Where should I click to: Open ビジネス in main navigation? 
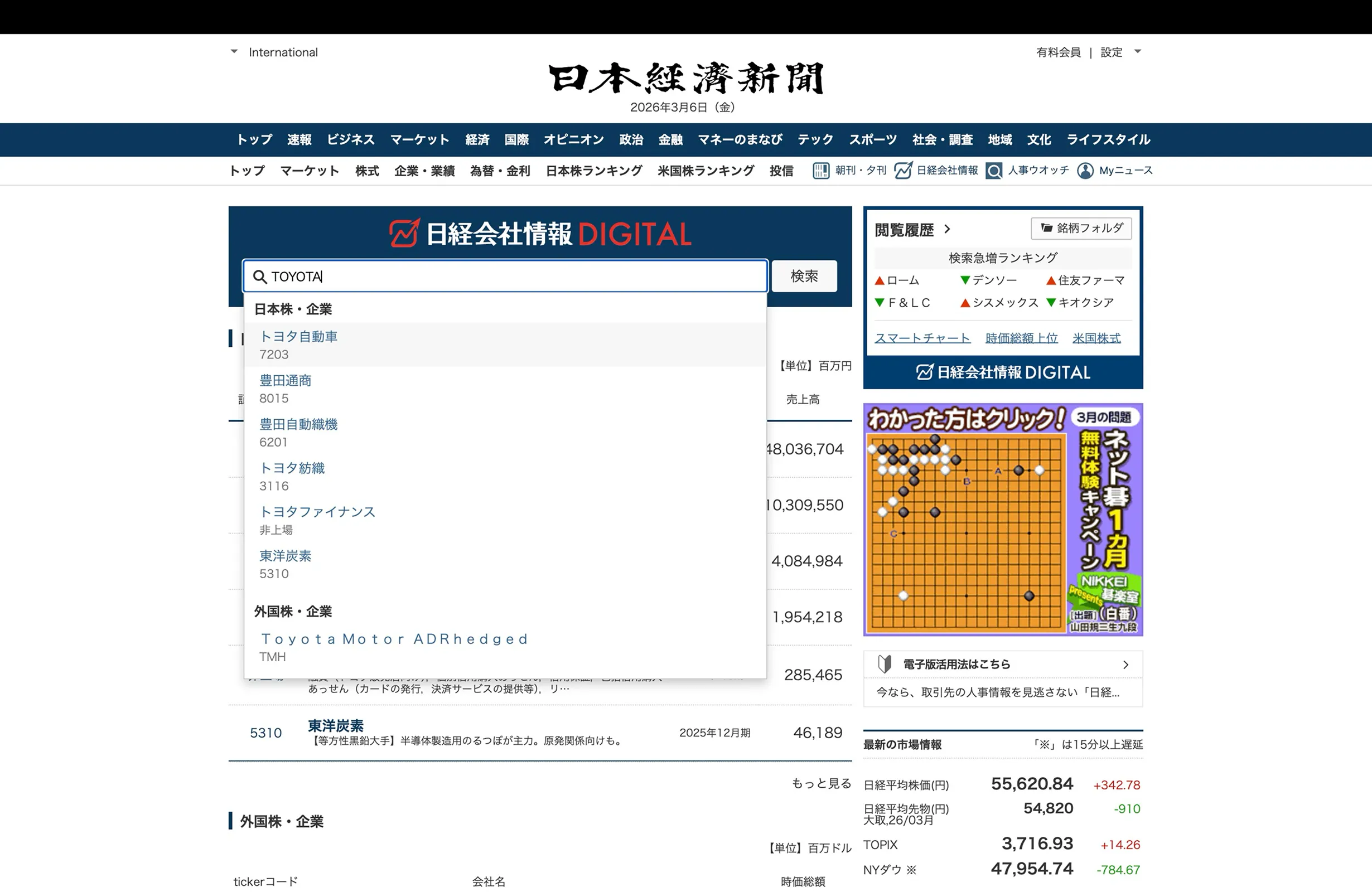click(350, 140)
